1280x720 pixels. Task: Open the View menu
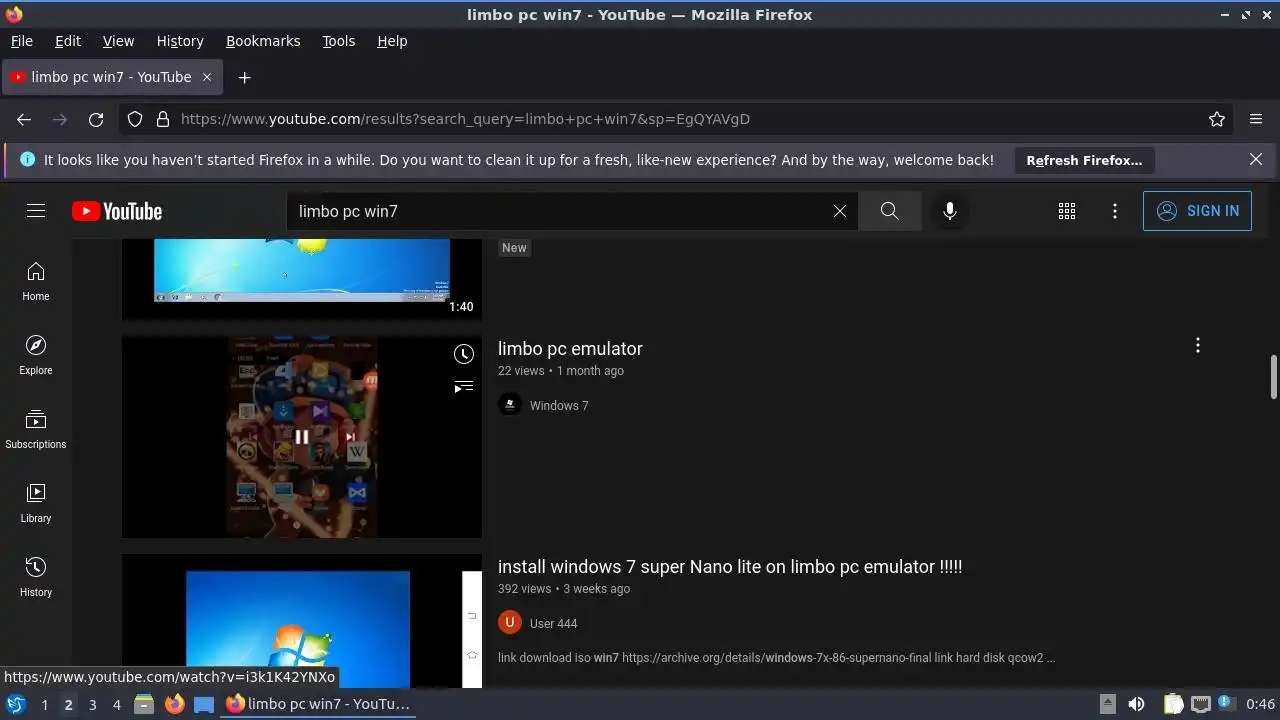118,41
